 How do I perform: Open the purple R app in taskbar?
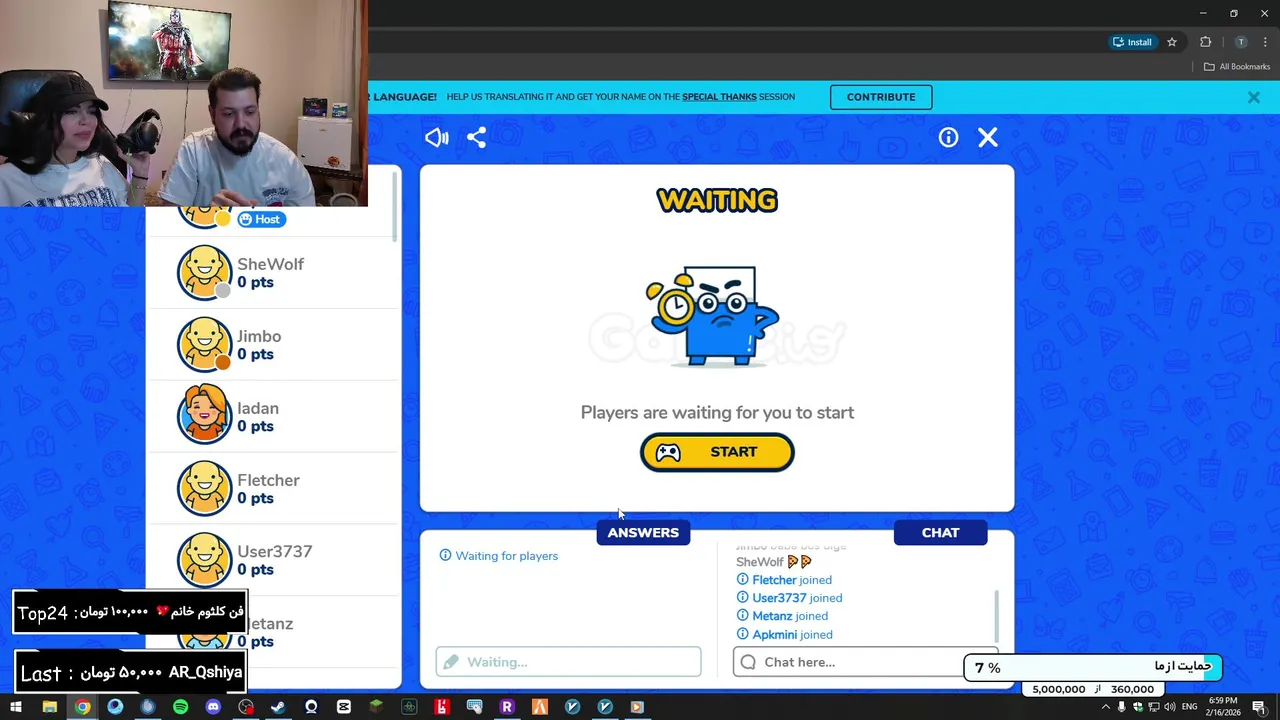(x=507, y=707)
